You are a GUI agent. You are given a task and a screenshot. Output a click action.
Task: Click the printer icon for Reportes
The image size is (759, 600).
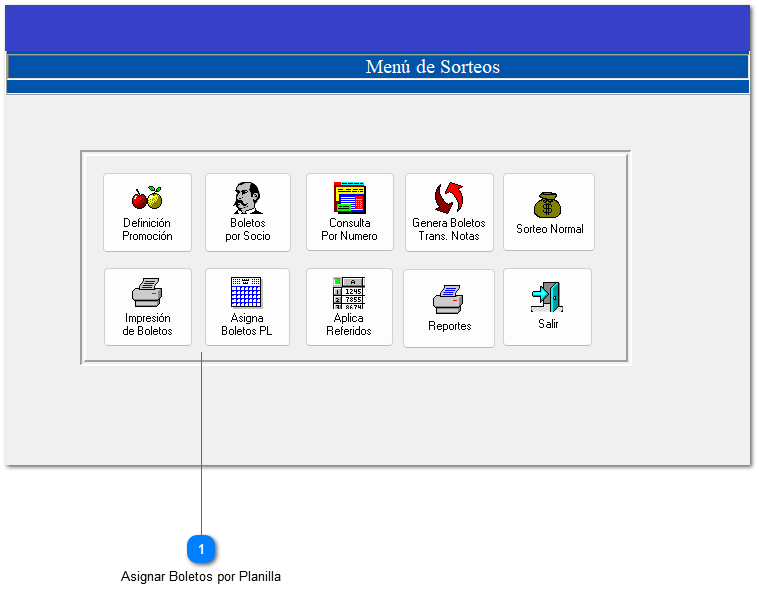[x=448, y=299]
